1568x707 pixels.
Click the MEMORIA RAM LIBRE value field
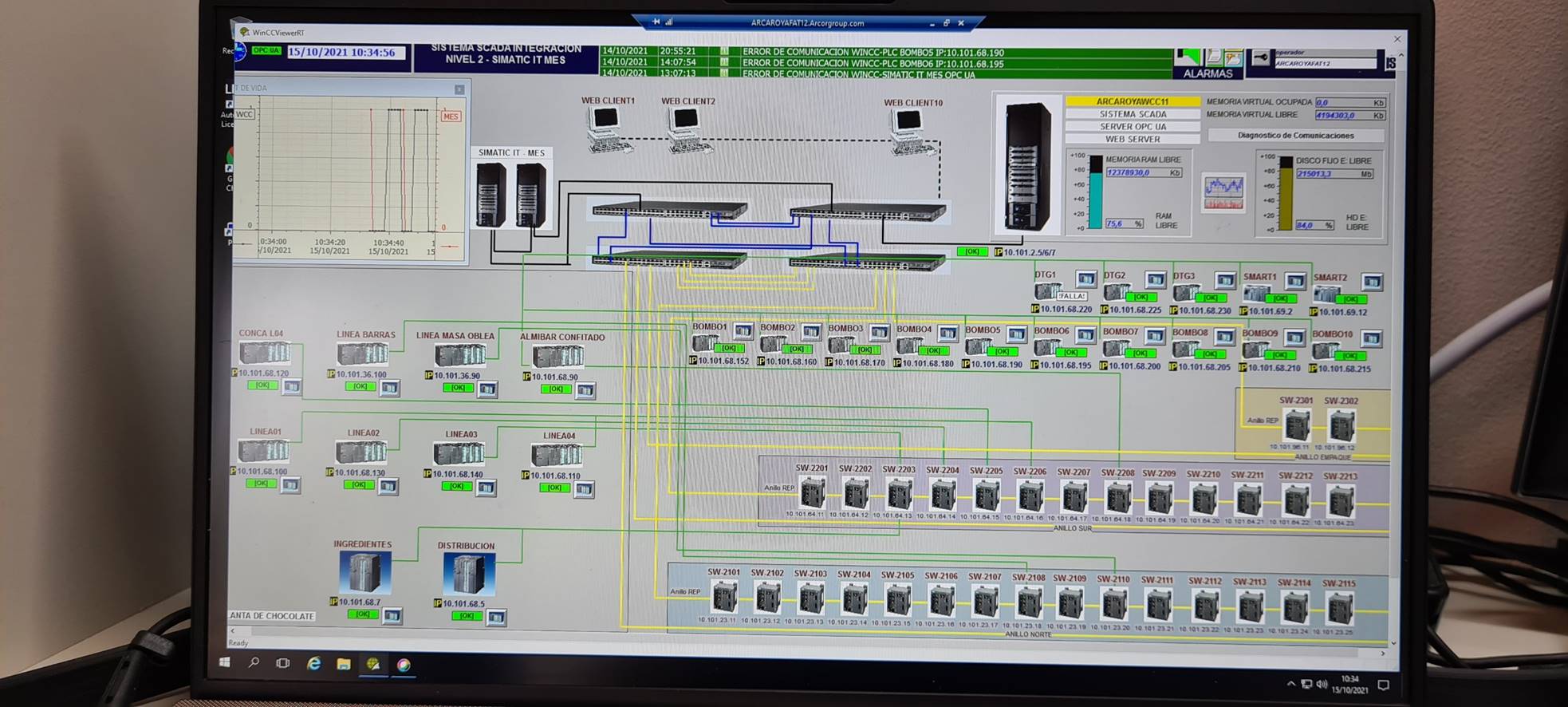tap(1143, 172)
